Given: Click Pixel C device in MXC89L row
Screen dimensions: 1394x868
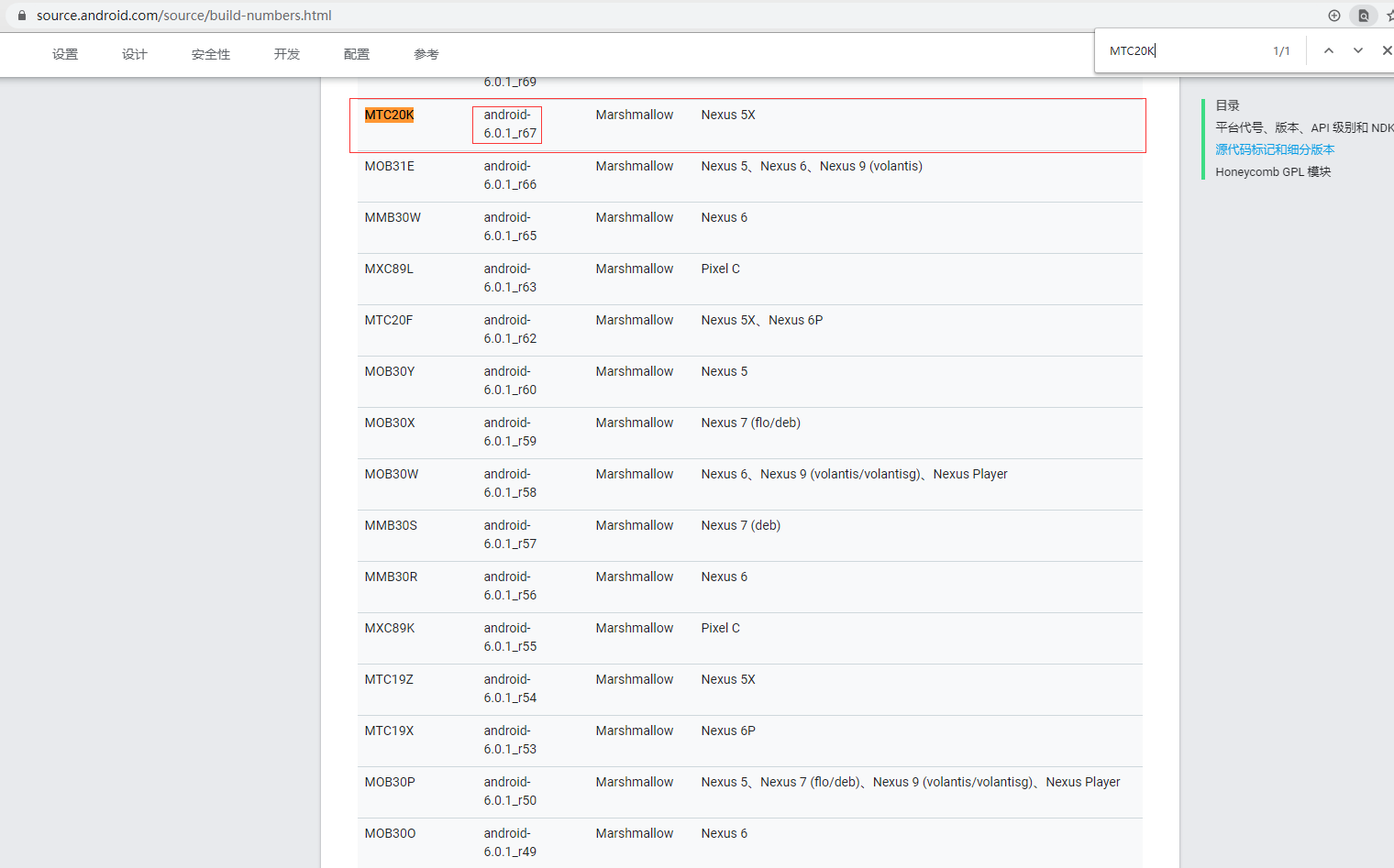Looking at the screenshot, I should [x=720, y=269].
